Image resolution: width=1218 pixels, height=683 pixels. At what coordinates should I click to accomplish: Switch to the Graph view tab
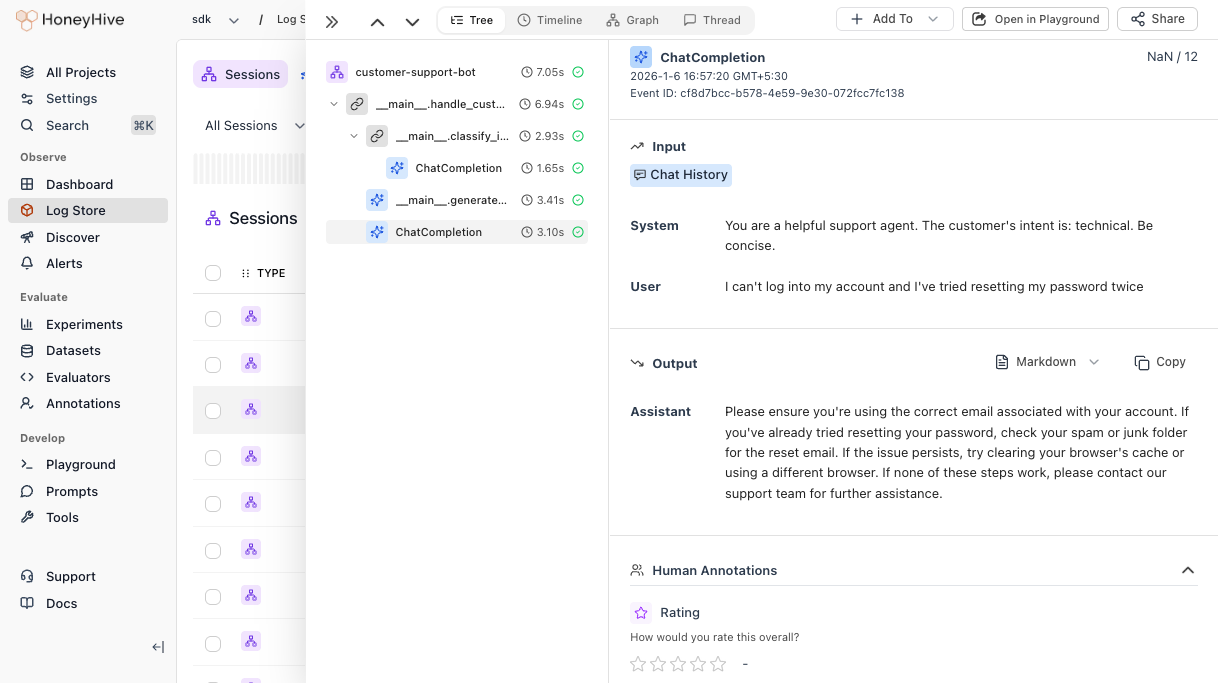[632, 20]
